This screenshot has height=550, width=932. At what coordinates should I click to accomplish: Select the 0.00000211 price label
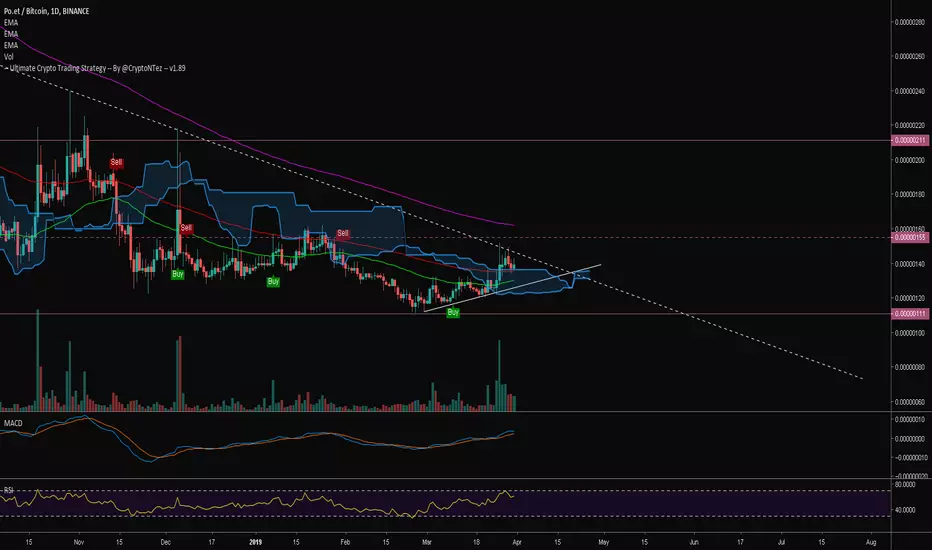pyautogui.click(x=910, y=141)
